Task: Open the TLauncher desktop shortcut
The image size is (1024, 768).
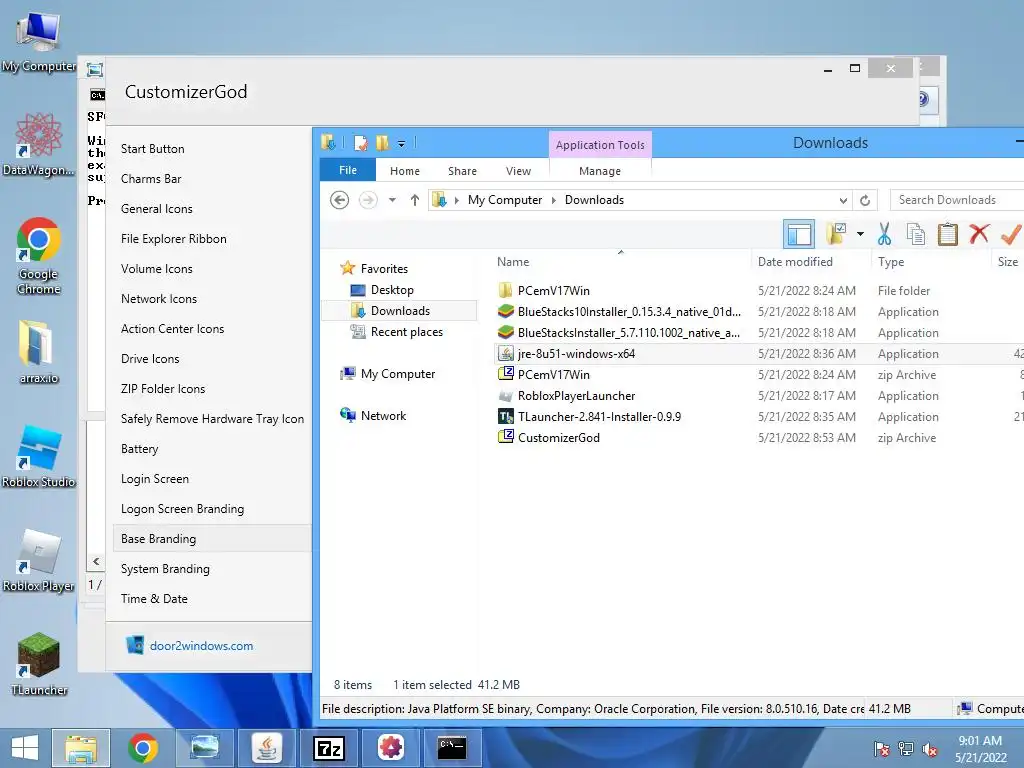Action: [x=39, y=664]
